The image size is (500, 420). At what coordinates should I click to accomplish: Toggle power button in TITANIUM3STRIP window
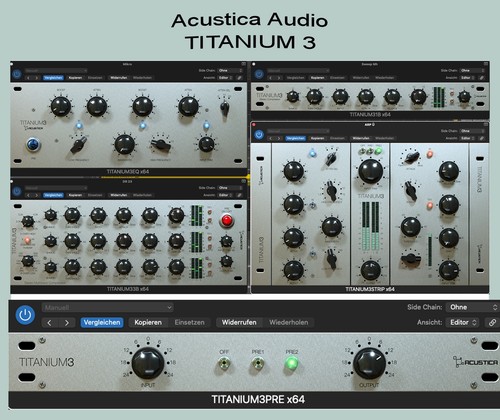259,135
